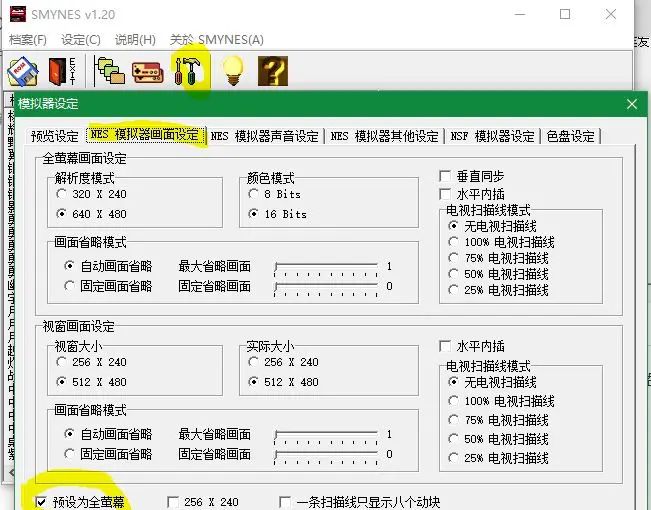Viewport: 651px width, 510px height.
Task: Adjust fullscreen 固定省略画面 slider
Action: coord(326,288)
